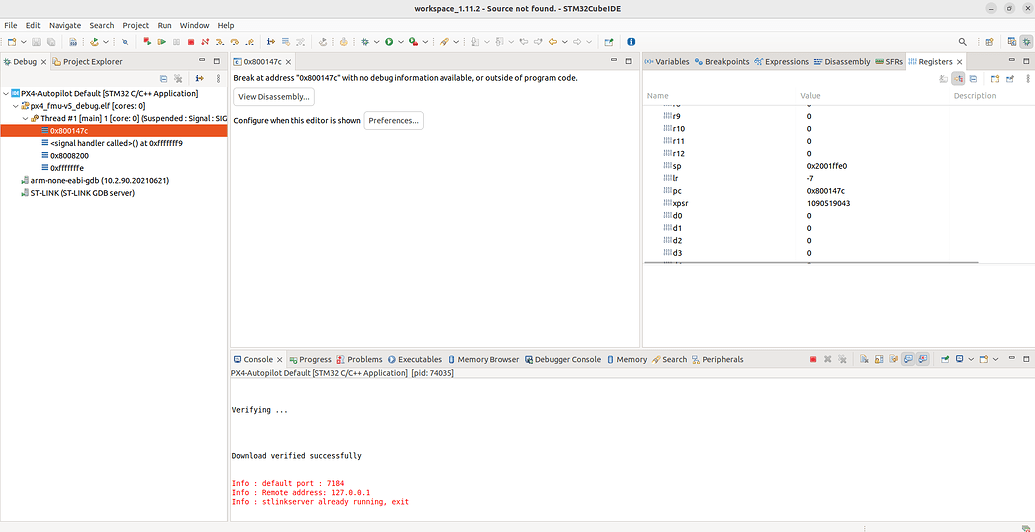Switch to the Memory Browser tab
Screen dimensions: 1035x532
(483, 359)
